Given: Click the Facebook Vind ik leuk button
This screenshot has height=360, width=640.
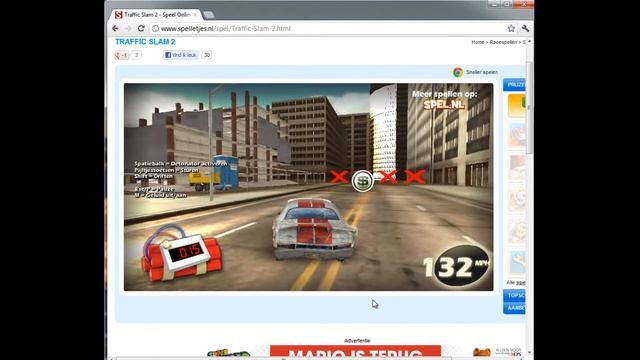Looking at the screenshot, I should coord(180,55).
